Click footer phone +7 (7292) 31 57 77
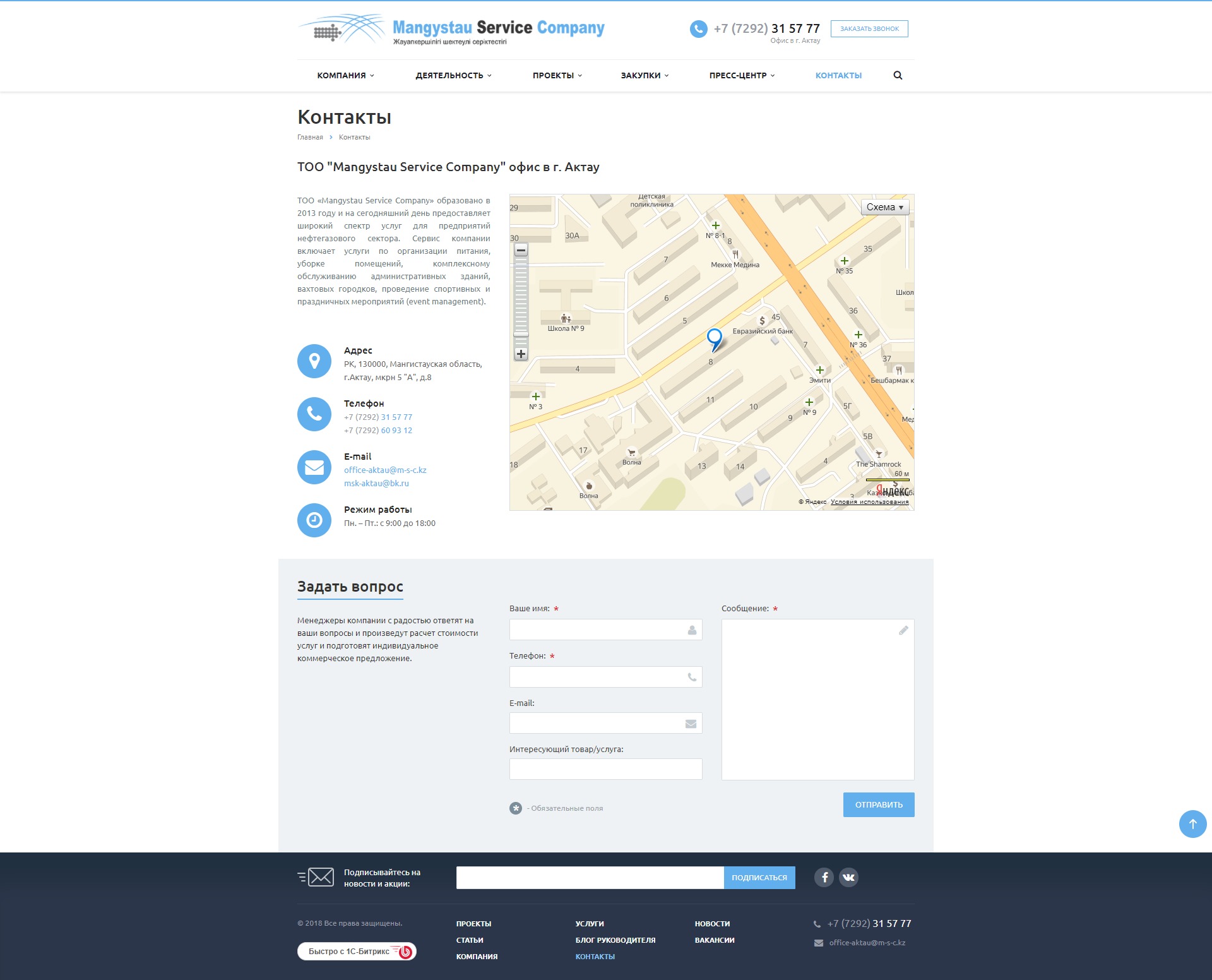1212x980 pixels. pos(869,924)
